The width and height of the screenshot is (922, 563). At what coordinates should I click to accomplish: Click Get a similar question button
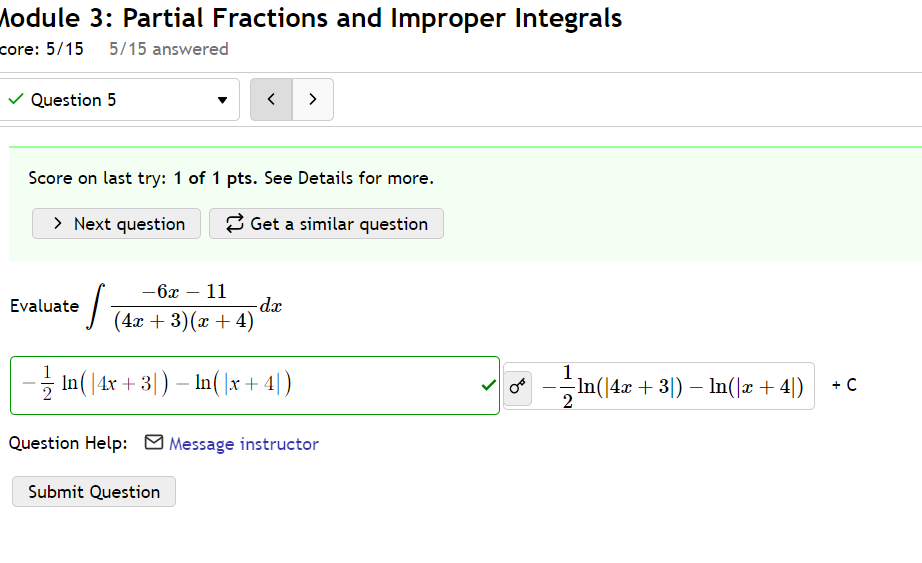pos(326,224)
